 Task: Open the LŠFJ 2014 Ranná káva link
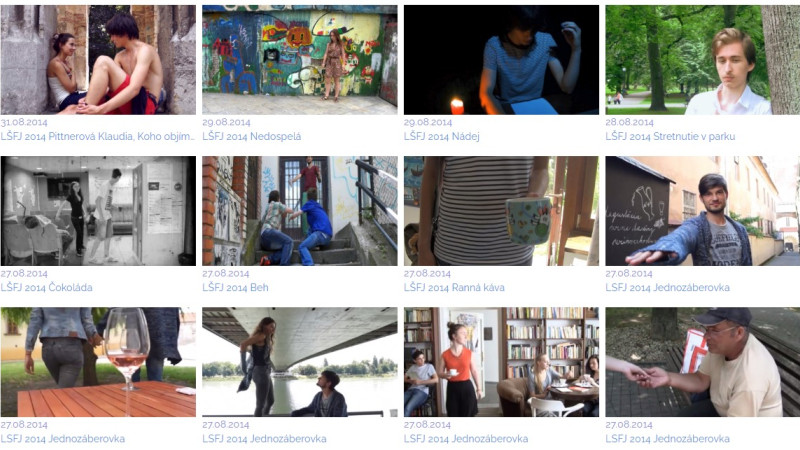pyautogui.click(x=454, y=287)
